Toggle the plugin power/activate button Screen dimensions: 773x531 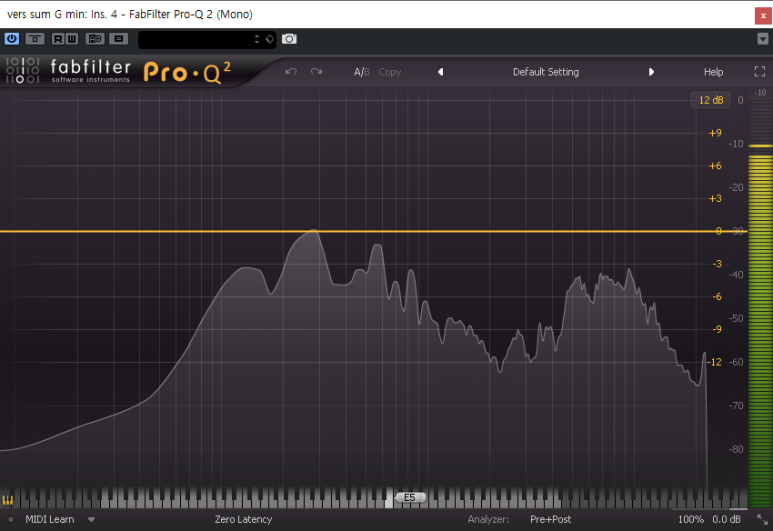(x=12, y=38)
